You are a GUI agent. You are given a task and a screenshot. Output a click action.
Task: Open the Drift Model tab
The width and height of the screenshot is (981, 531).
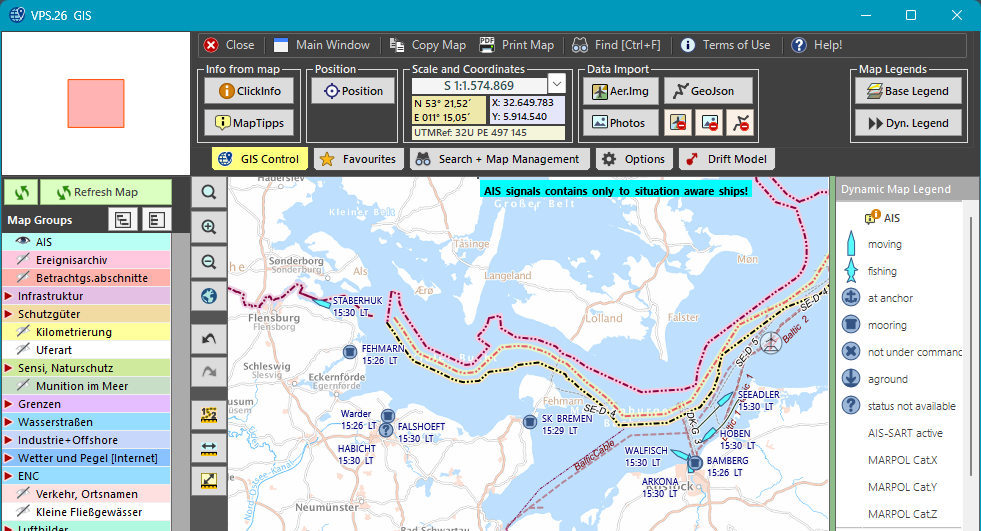click(x=727, y=159)
